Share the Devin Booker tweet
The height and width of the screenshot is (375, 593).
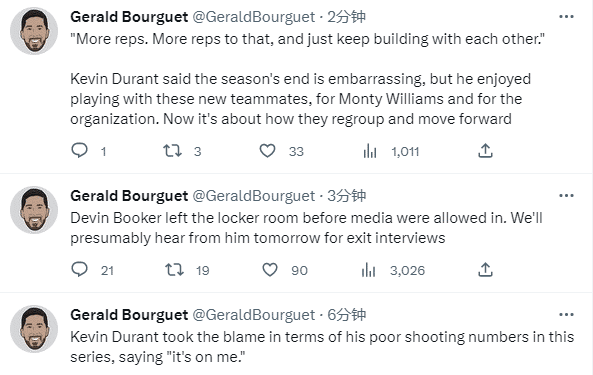(x=485, y=270)
